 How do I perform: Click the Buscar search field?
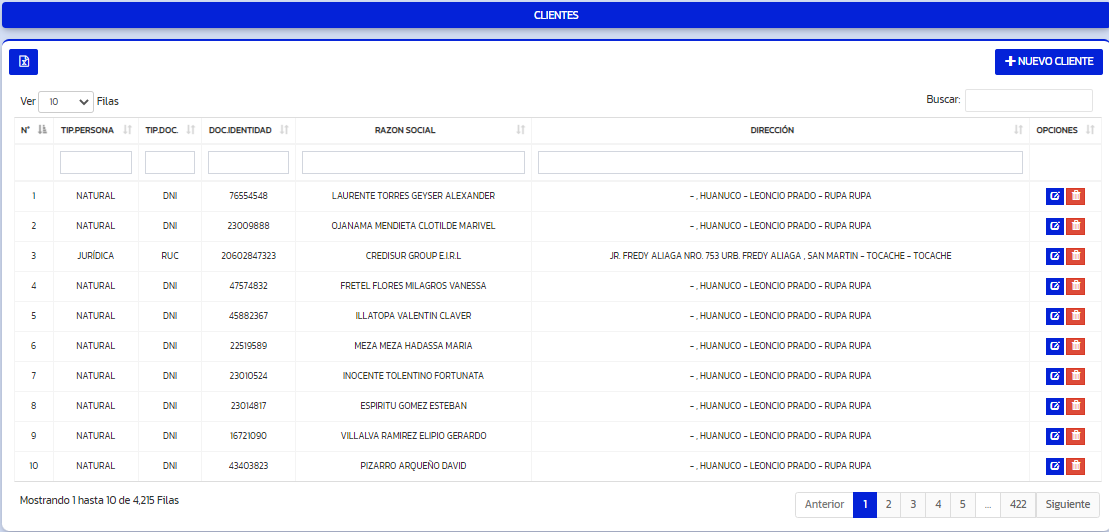pyautogui.click(x=1028, y=100)
